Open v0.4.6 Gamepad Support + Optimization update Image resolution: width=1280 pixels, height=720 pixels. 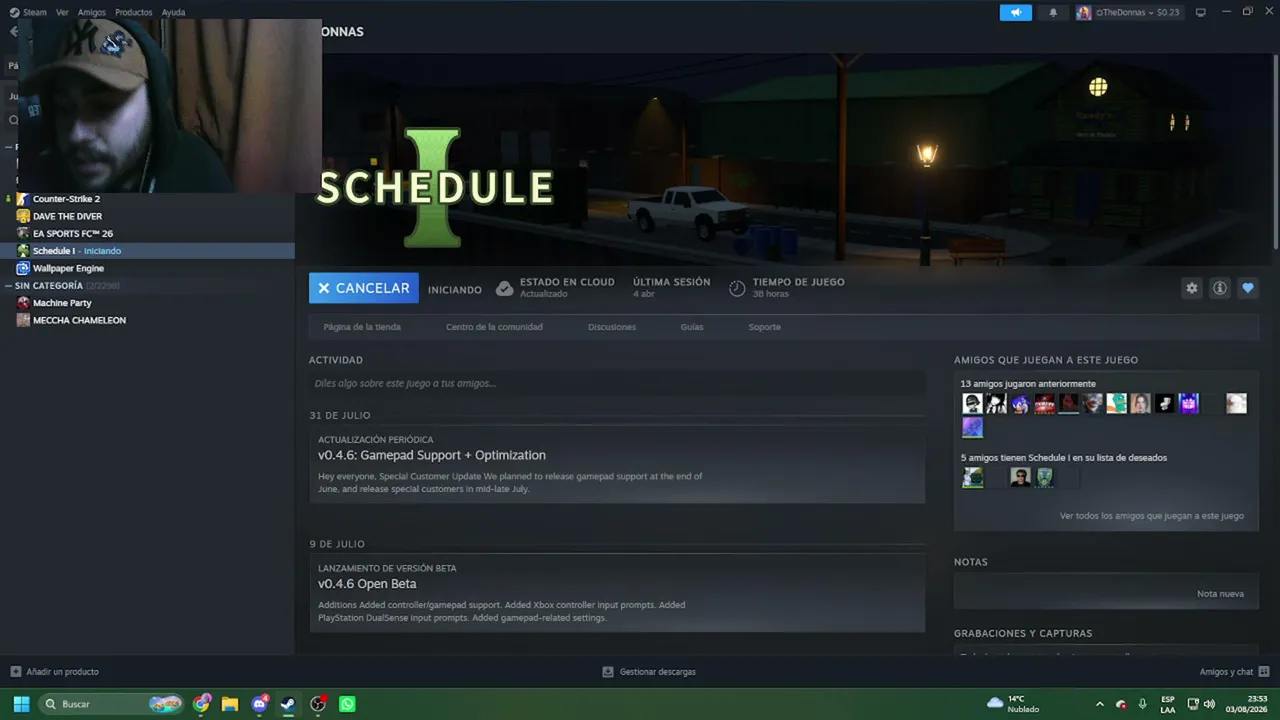[432, 455]
